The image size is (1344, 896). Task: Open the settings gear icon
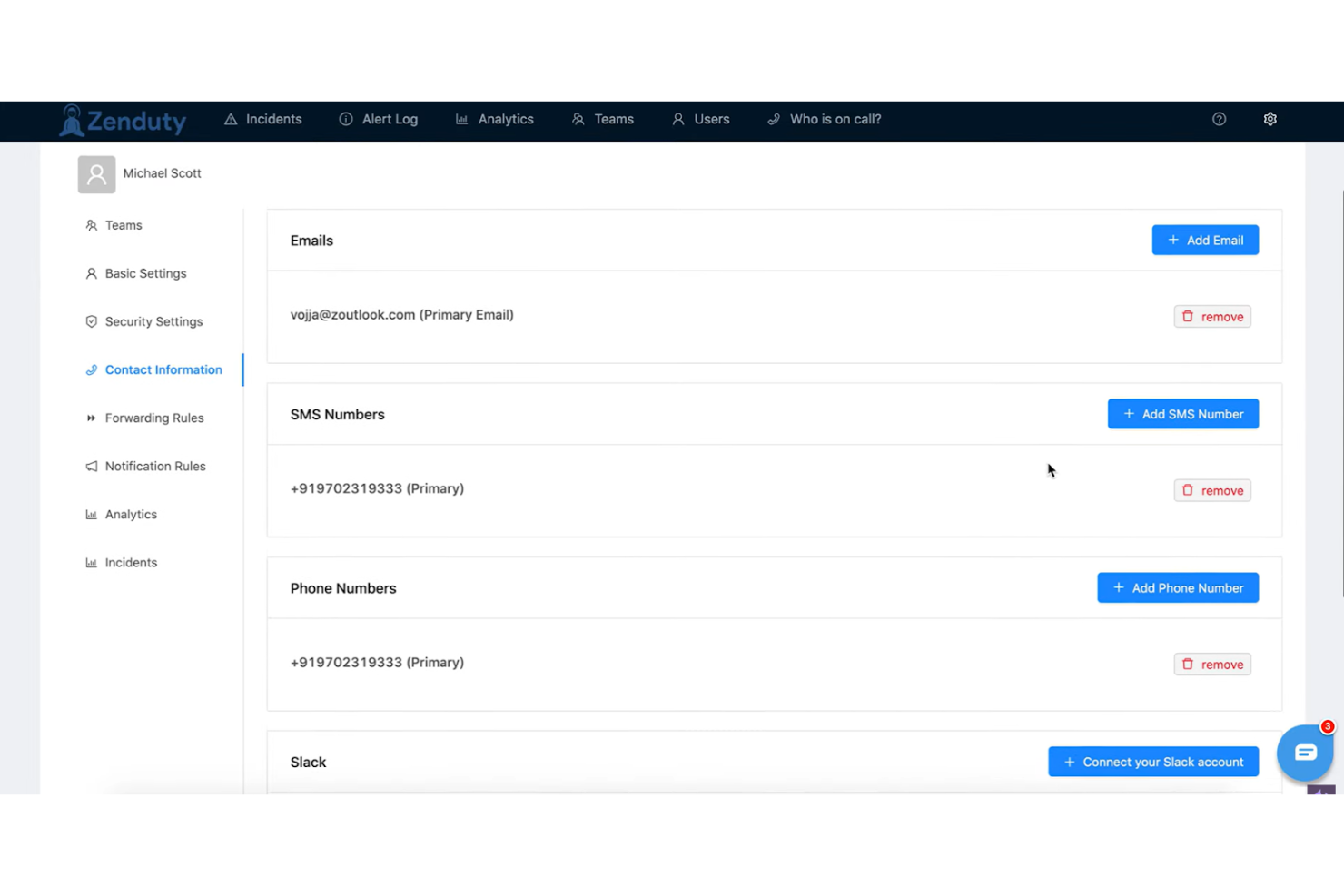(1270, 119)
